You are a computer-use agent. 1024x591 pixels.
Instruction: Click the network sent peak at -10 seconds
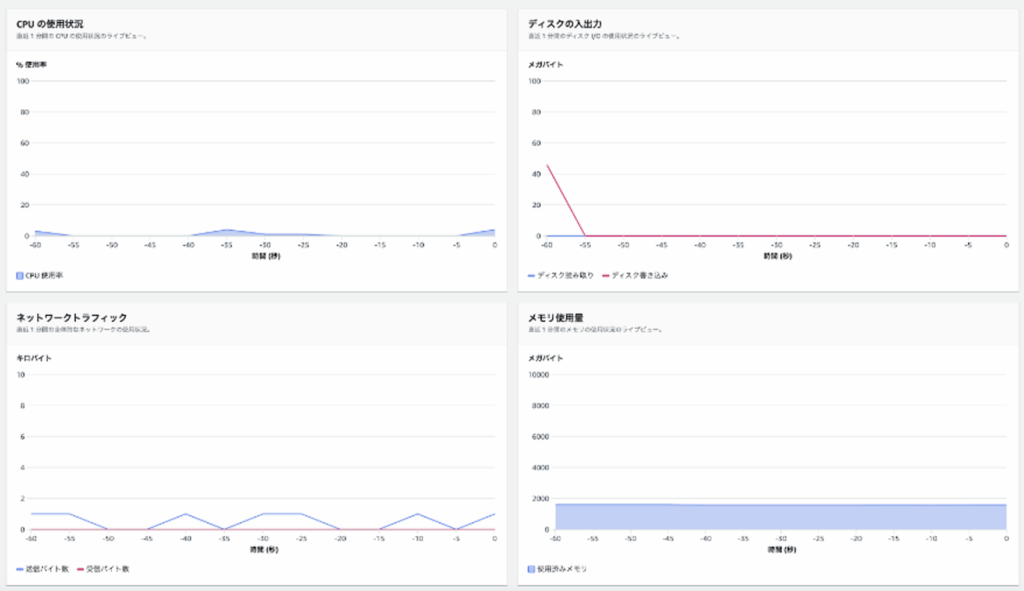(417, 514)
